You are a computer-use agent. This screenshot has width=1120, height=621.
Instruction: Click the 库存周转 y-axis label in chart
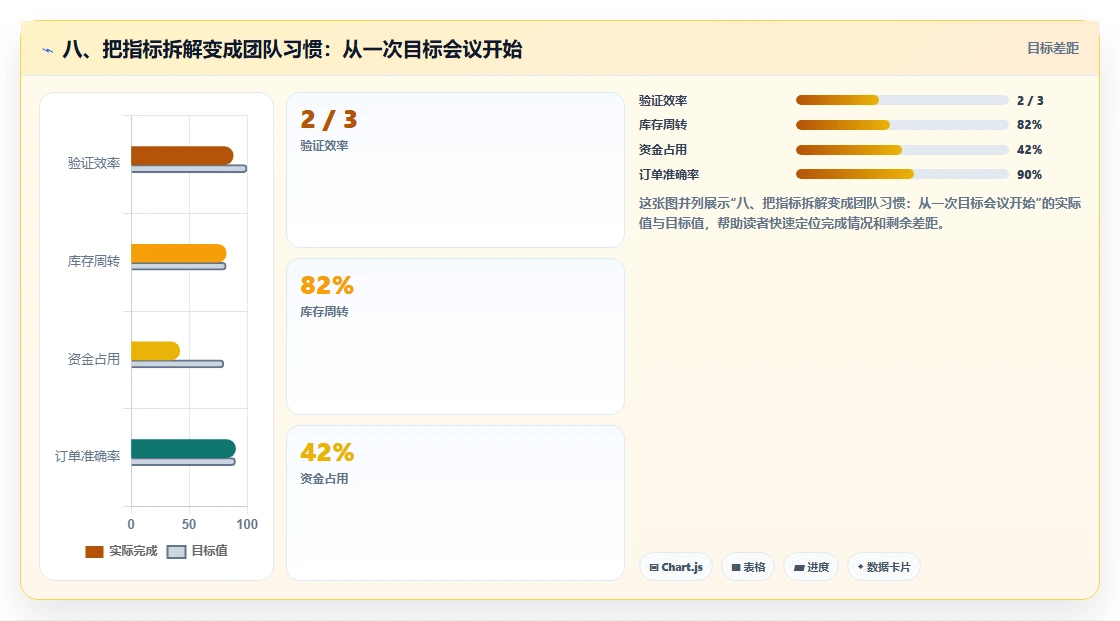pyautogui.click(x=94, y=261)
